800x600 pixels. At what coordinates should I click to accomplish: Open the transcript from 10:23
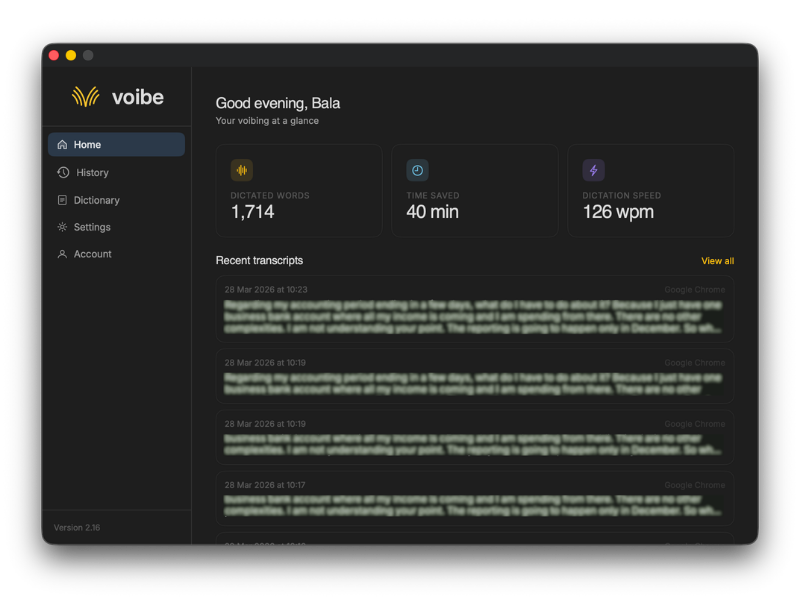(x=474, y=309)
